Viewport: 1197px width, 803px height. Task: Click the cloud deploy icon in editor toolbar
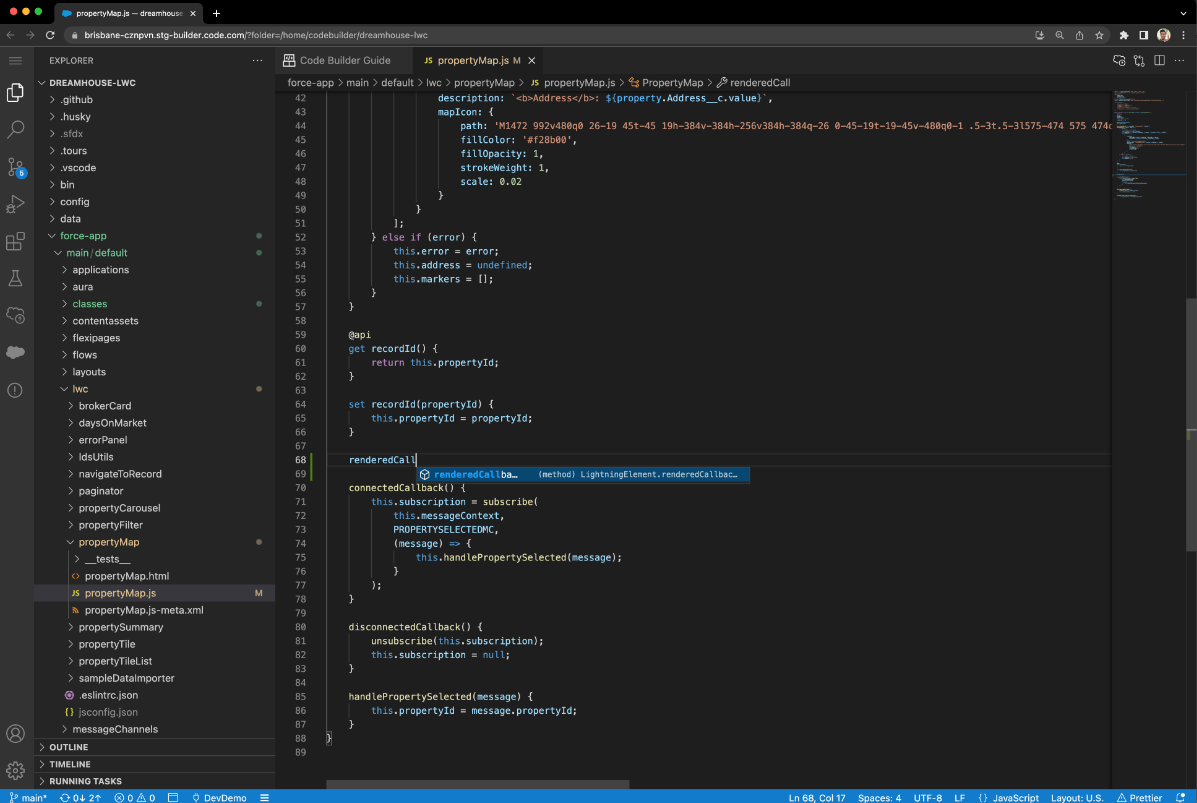tap(1119, 60)
